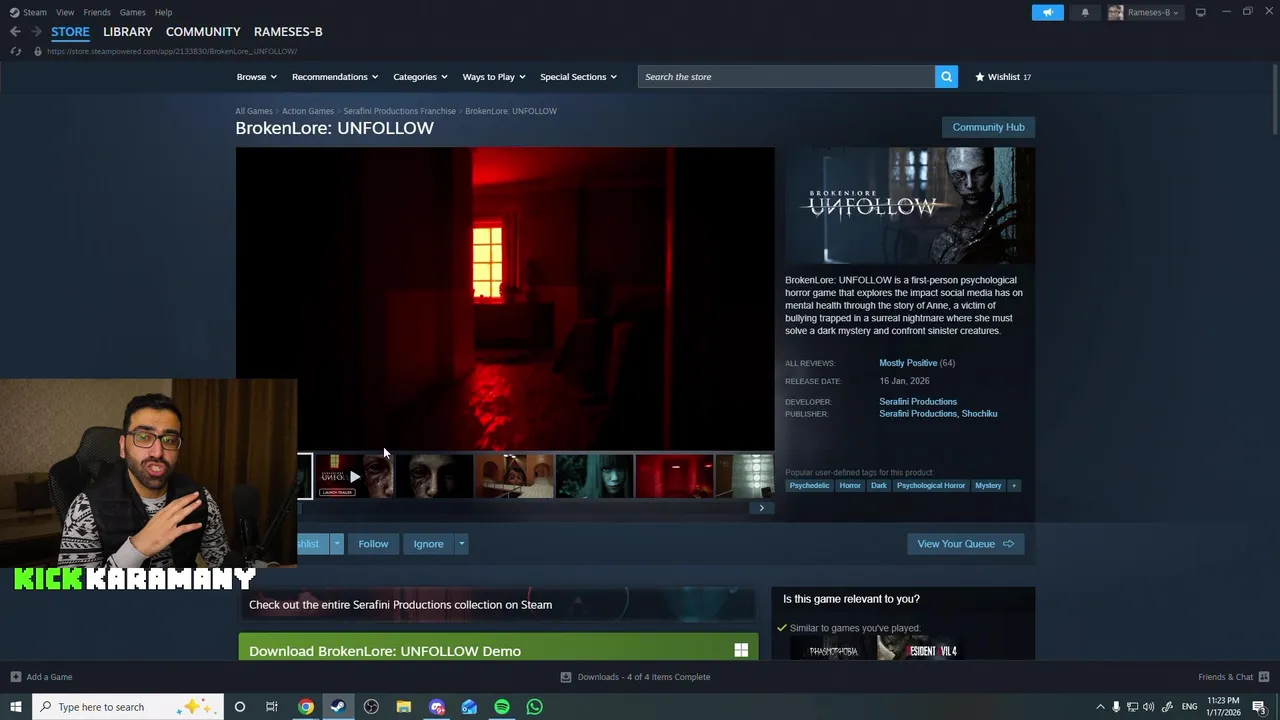Click the Action Games breadcrumb
The height and width of the screenshot is (720, 1280).
(308, 111)
